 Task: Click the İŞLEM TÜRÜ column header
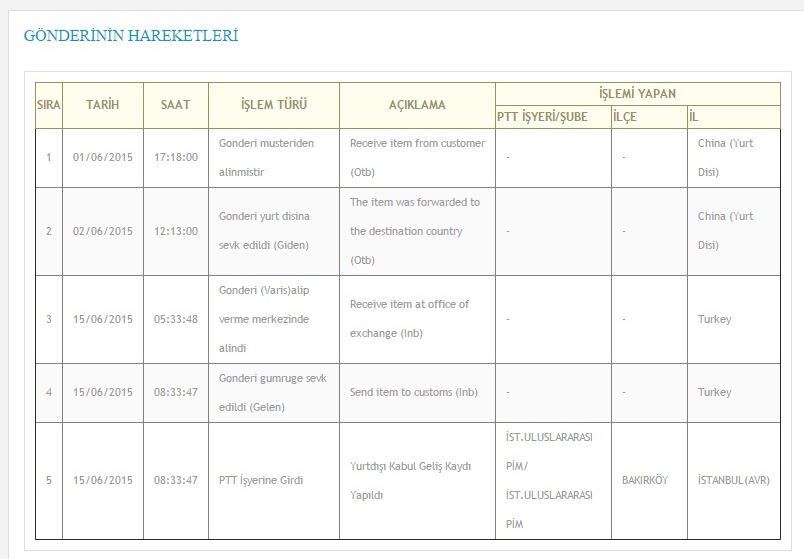click(x=274, y=105)
